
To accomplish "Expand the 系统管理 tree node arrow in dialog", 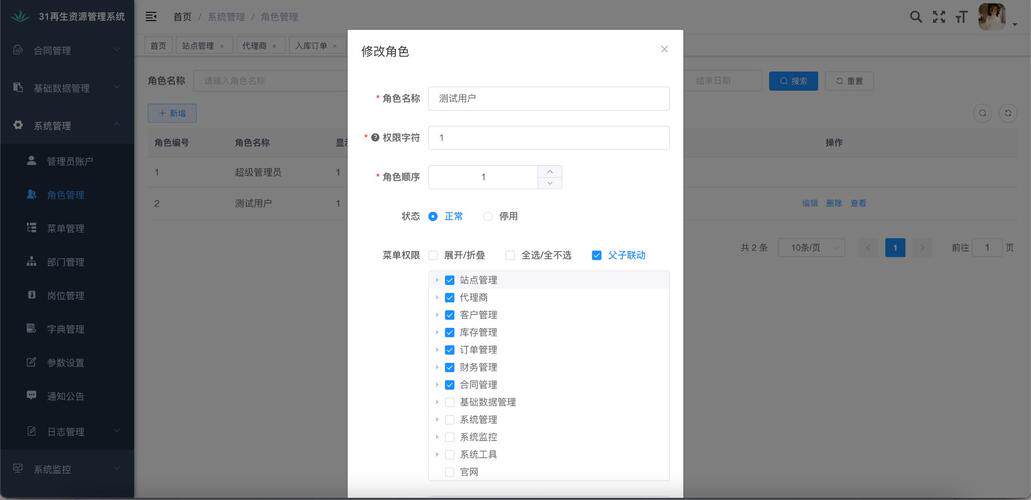I will pos(437,420).
